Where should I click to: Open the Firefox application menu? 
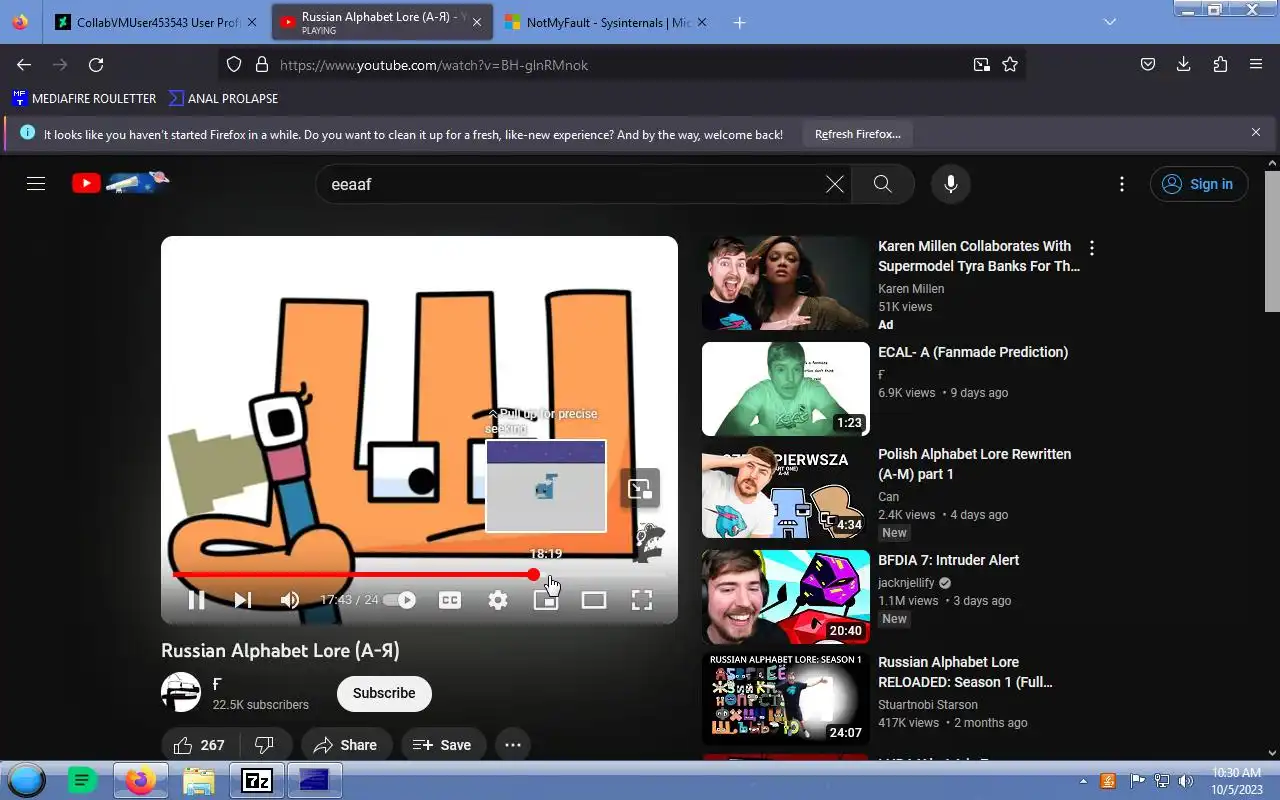(x=1256, y=64)
